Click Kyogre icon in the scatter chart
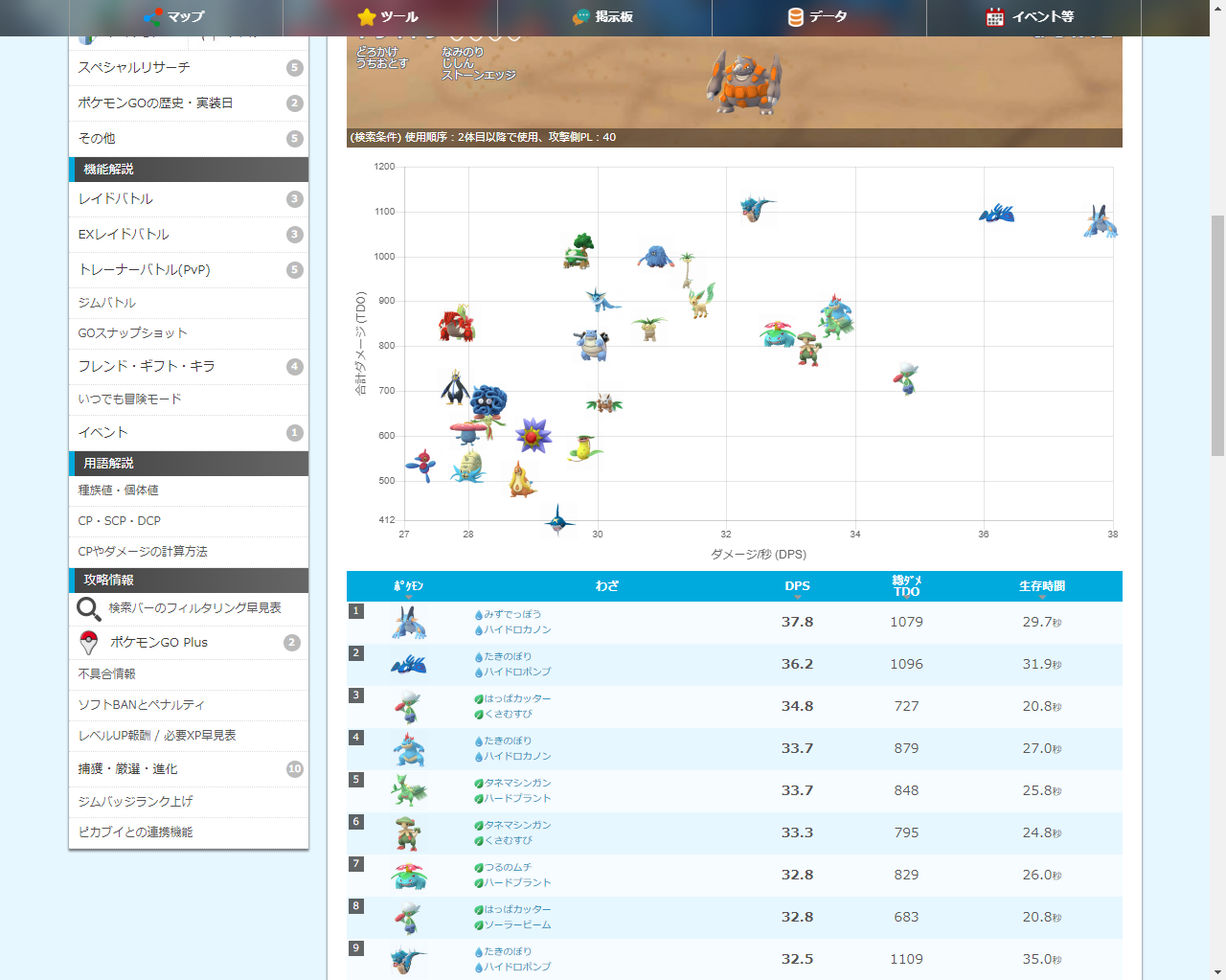 (x=997, y=213)
